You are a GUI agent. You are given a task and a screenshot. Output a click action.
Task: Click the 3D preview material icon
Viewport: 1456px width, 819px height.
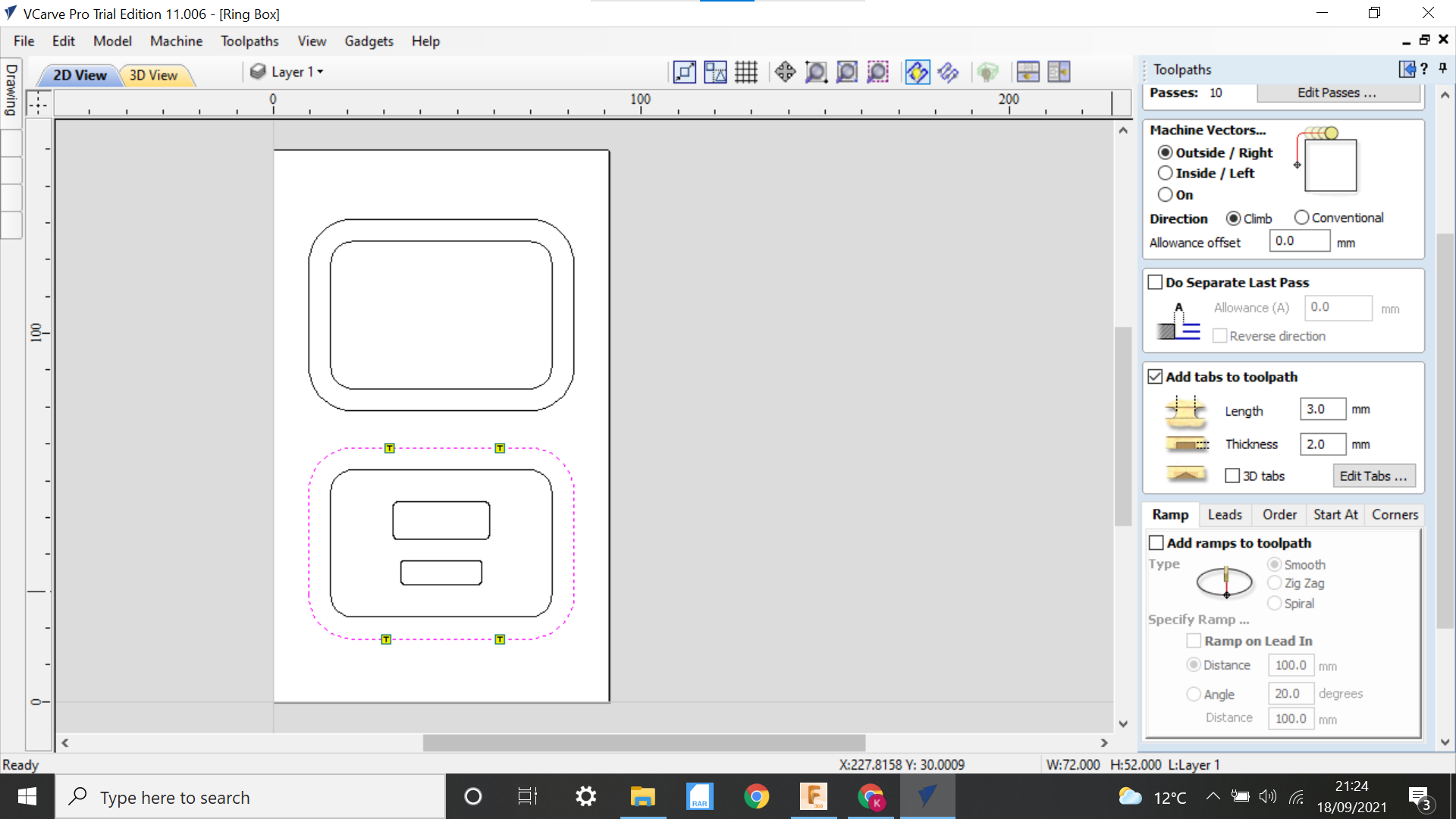pos(989,71)
